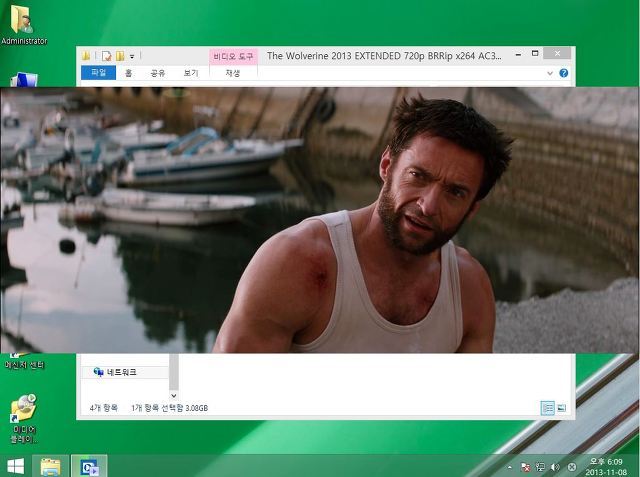Maximize the Explorer window
Image resolution: width=640 pixels, height=477 pixels.
[535, 53]
